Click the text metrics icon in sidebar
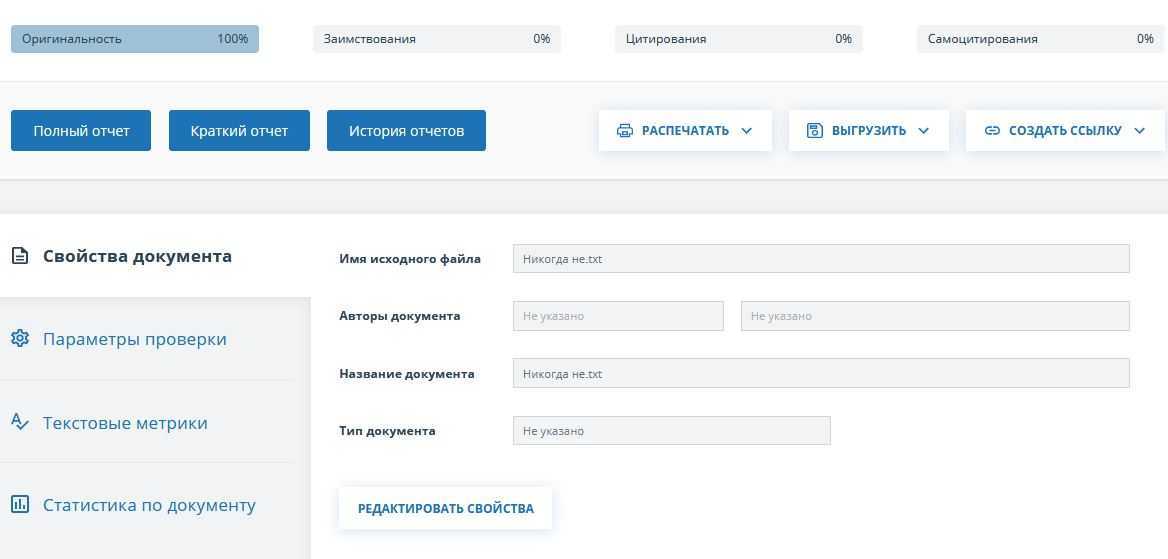This screenshot has height=559, width=1168. [x=20, y=422]
